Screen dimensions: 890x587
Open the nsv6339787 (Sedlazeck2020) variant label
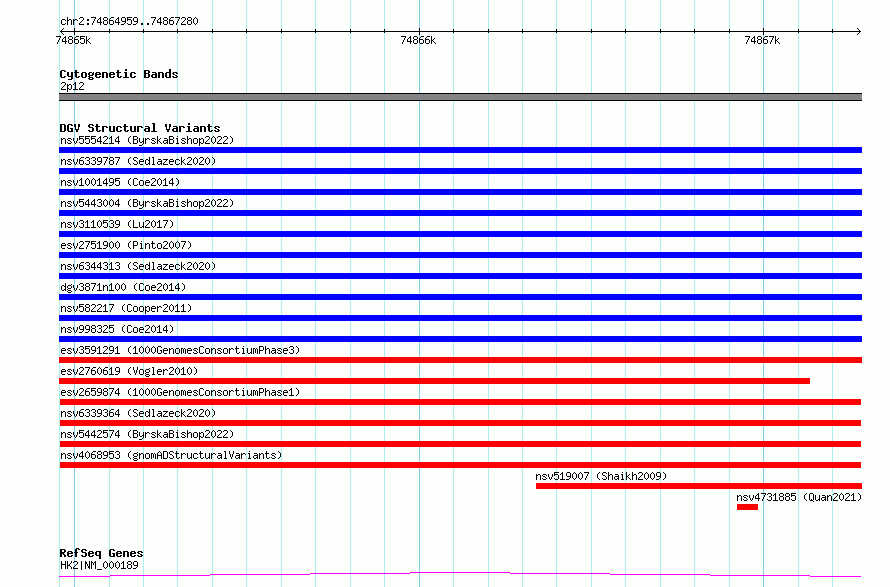tap(138, 161)
